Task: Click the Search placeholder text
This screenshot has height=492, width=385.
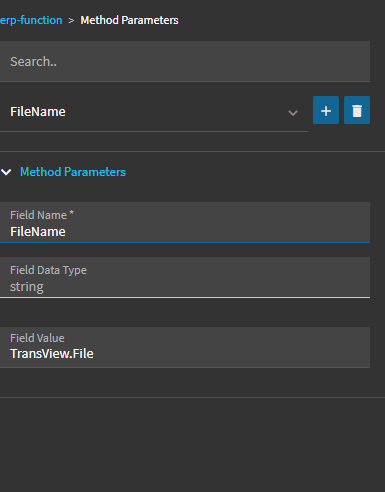Action: [33, 62]
